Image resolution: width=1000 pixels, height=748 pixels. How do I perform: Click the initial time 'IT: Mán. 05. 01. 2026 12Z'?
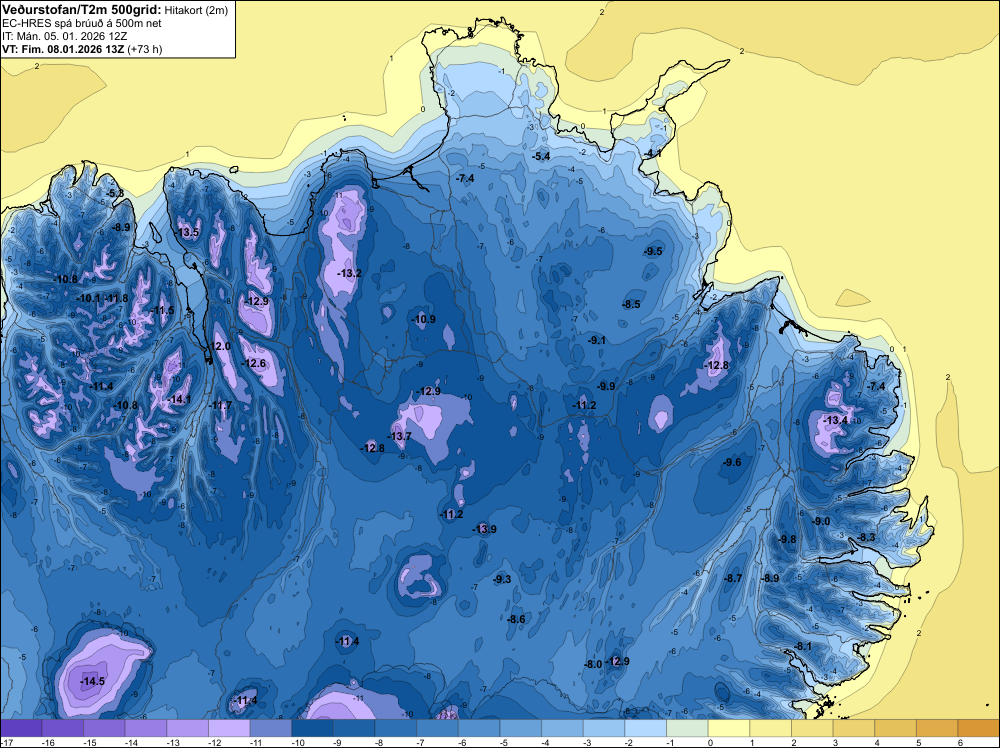click(64, 36)
